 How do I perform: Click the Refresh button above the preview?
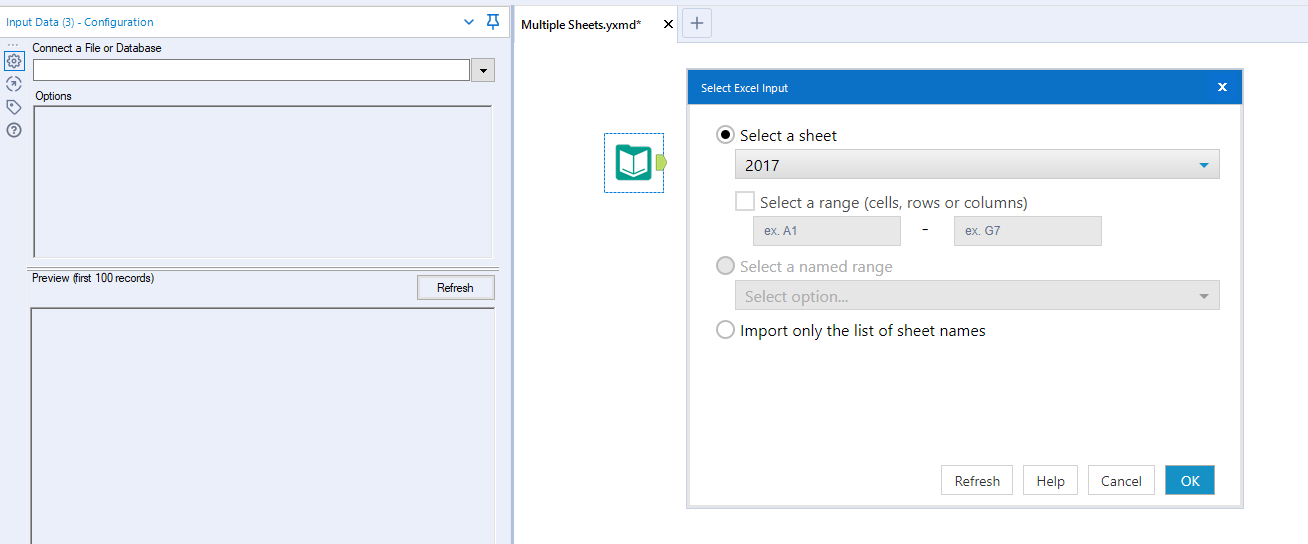455,288
